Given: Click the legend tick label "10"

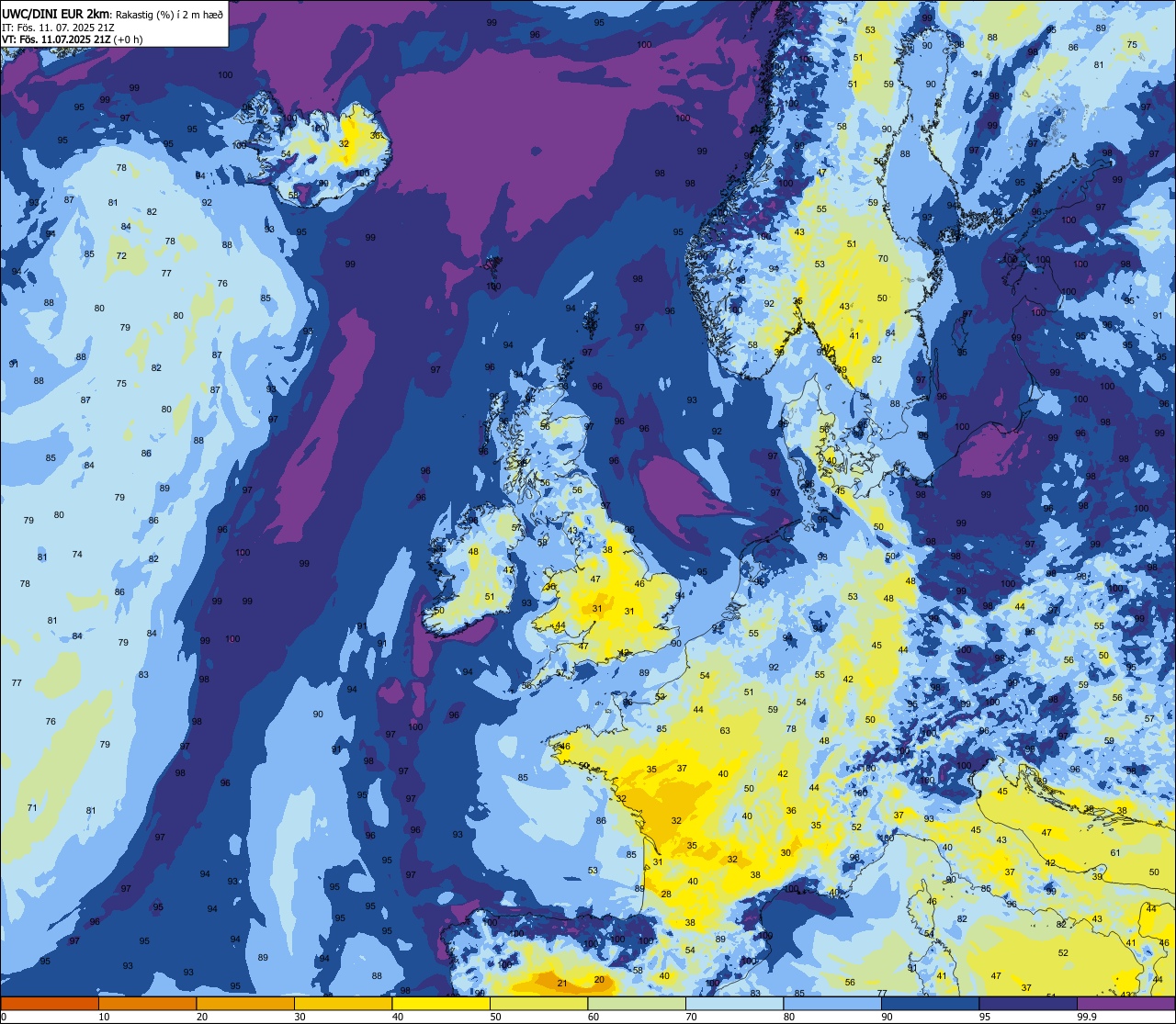Looking at the screenshot, I should (x=104, y=1017).
